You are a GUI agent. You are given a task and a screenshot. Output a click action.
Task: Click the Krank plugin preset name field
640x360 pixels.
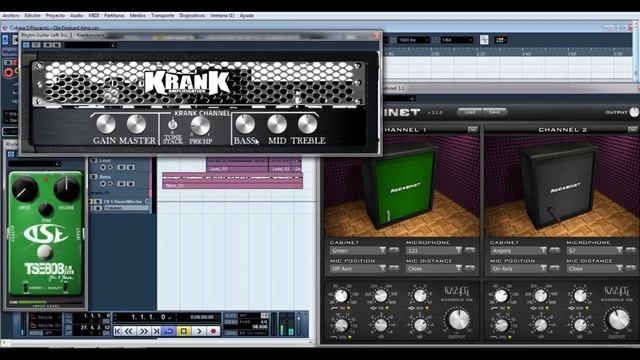click(x=91, y=45)
